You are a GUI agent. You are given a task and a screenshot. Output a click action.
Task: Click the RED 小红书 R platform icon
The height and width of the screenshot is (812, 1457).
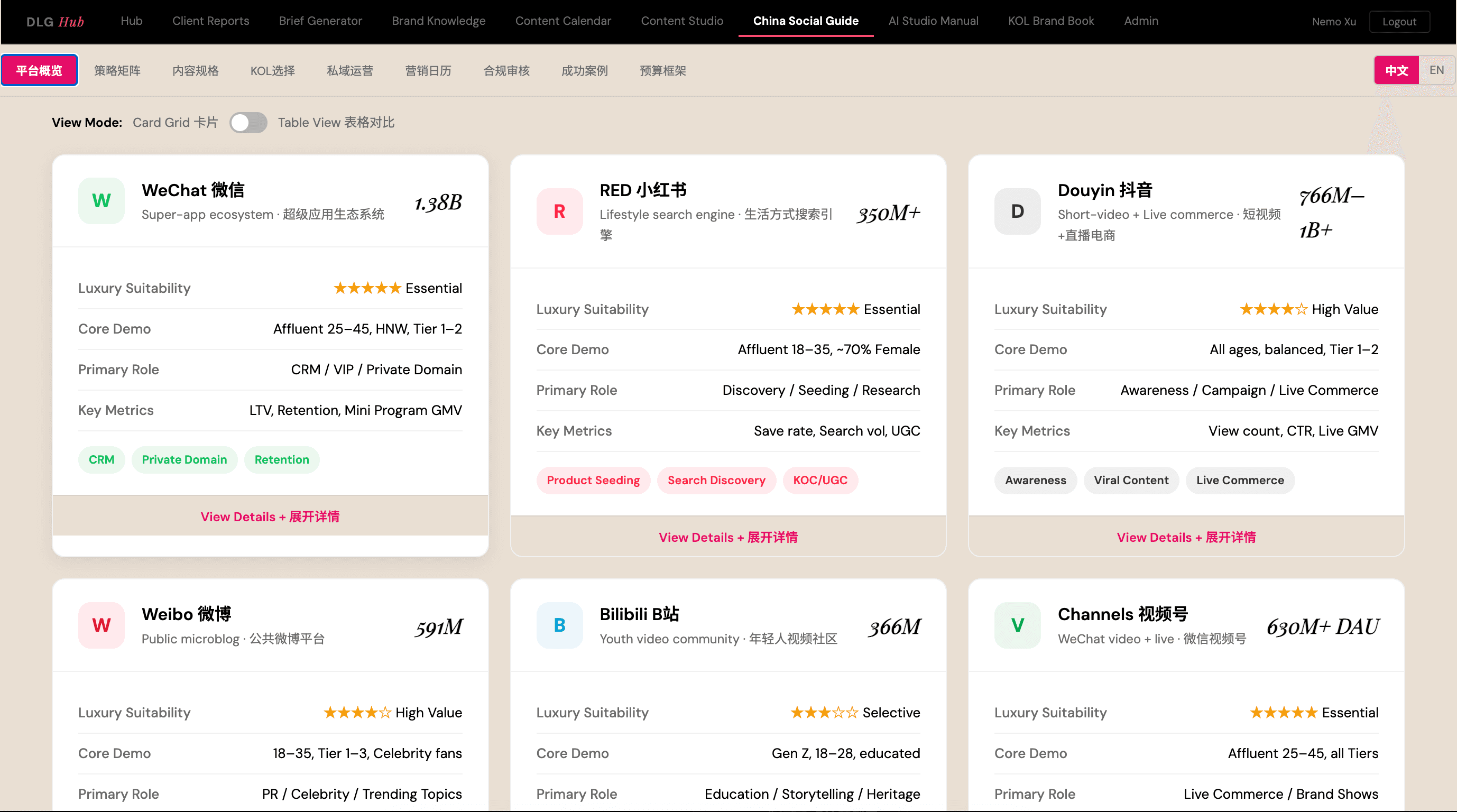coord(559,211)
